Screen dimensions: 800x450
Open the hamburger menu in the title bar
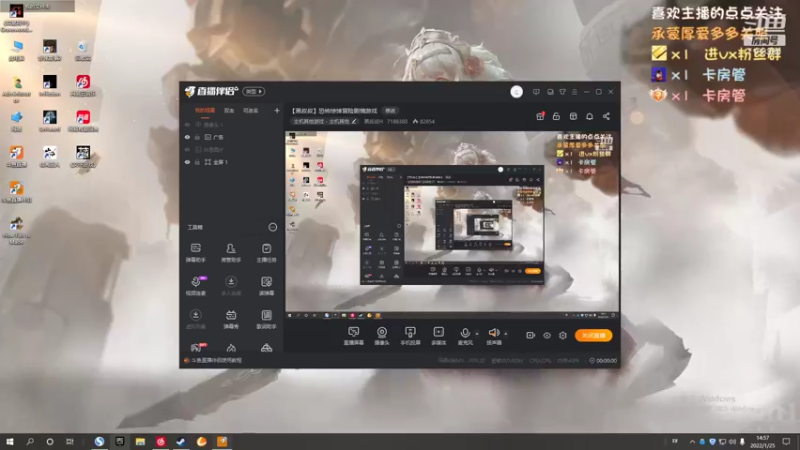pyautogui.click(x=574, y=92)
